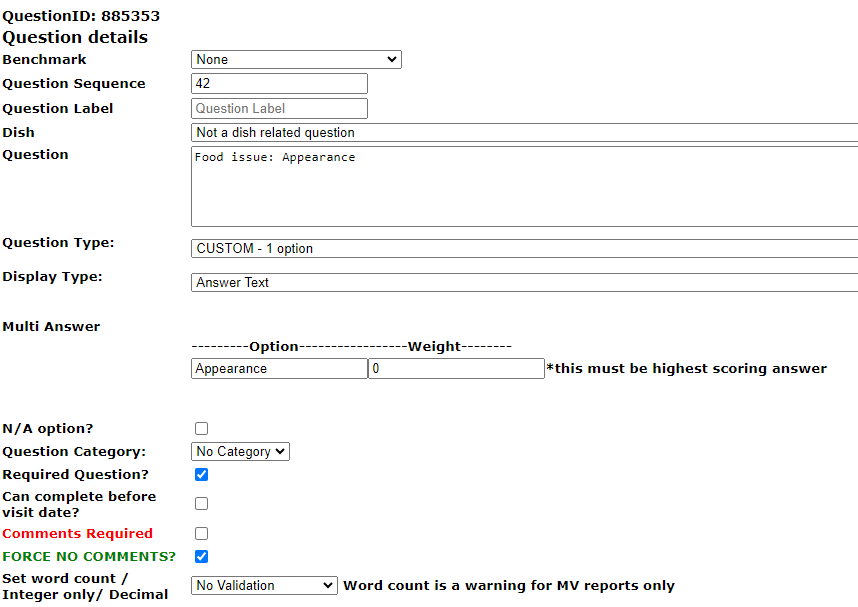Open the No Validation word count dropdown
The width and height of the screenshot is (858, 607).
click(264, 586)
